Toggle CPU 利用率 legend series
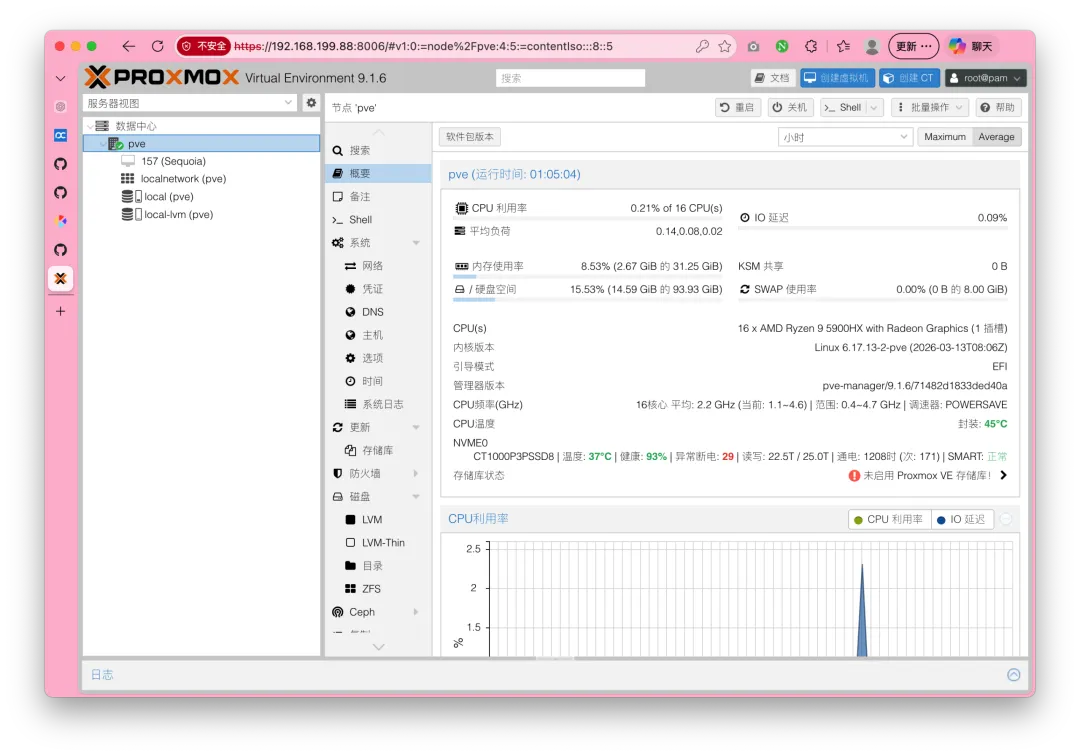The width and height of the screenshot is (1080, 756). click(889, 519)
